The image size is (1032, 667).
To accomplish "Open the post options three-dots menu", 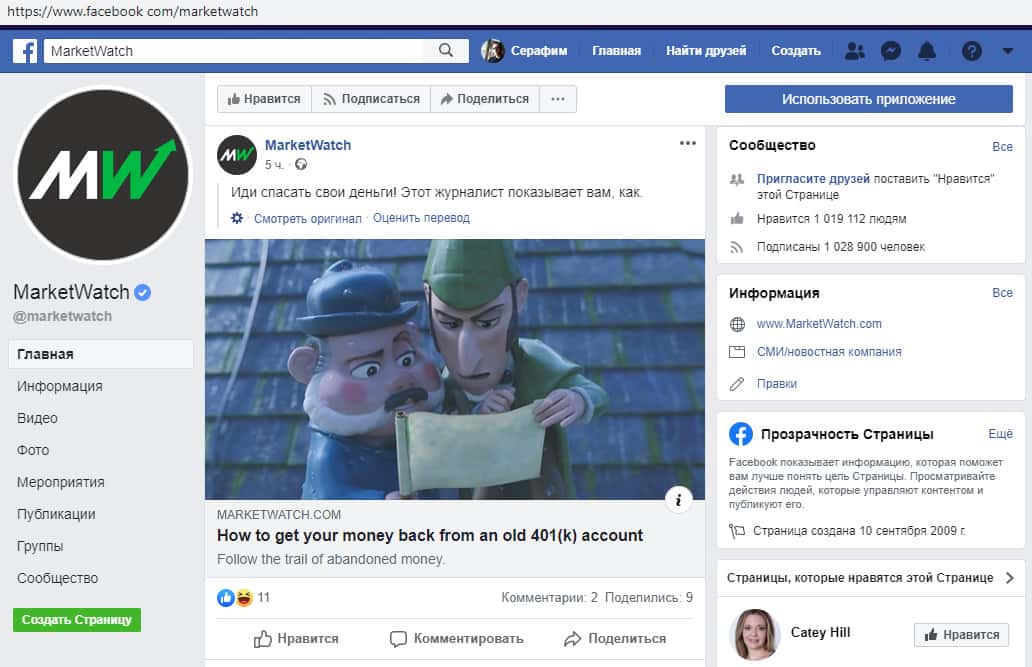I will [688, 144].
